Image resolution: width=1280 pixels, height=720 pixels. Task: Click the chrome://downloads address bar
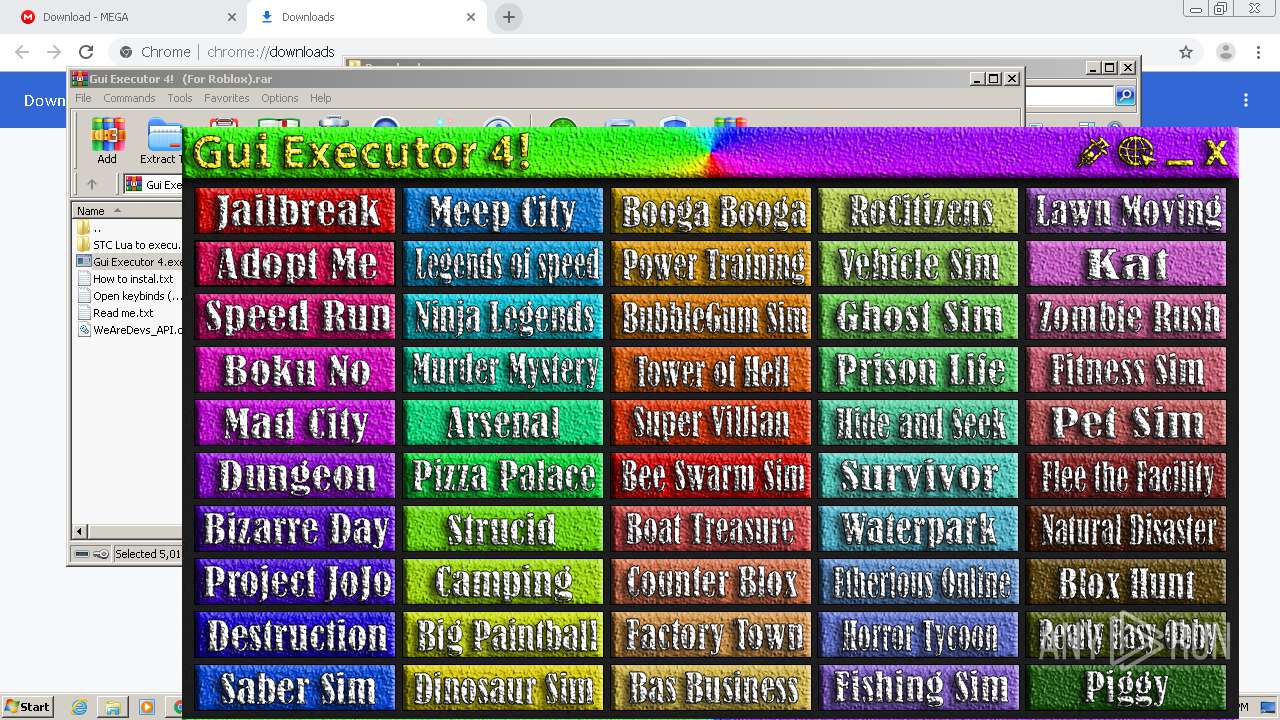[x=640, y=52]
